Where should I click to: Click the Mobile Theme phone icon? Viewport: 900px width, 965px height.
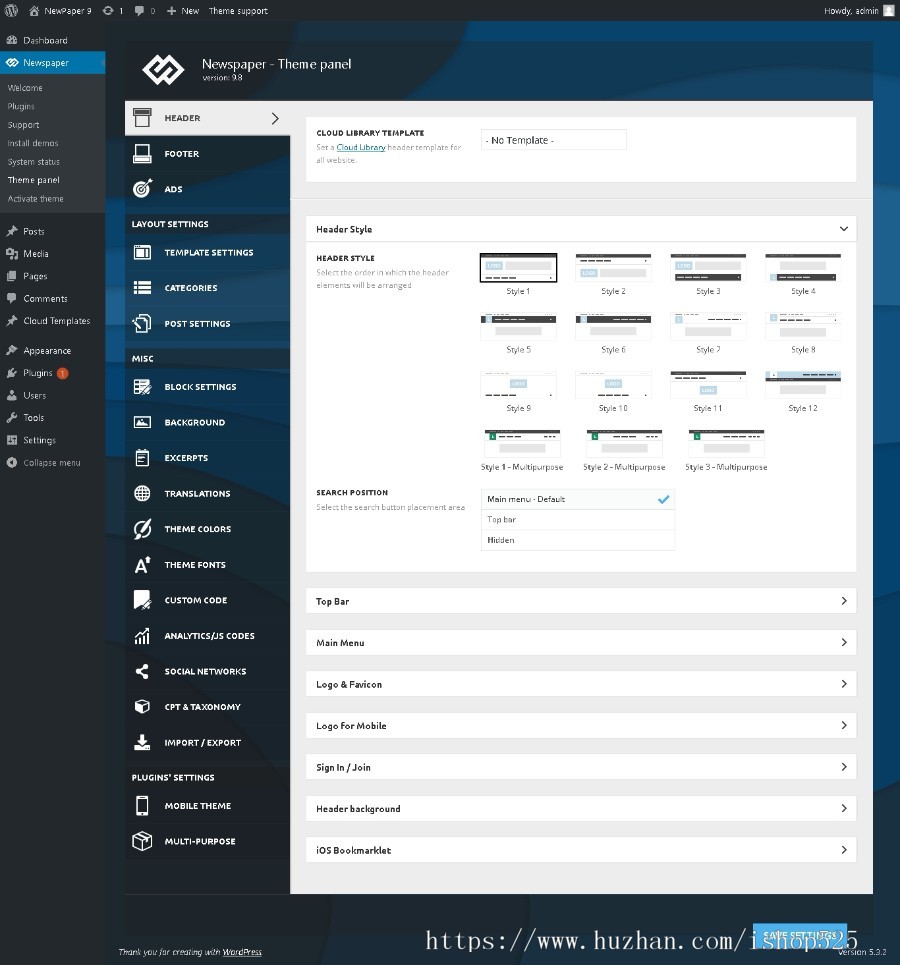click(143, 806)
